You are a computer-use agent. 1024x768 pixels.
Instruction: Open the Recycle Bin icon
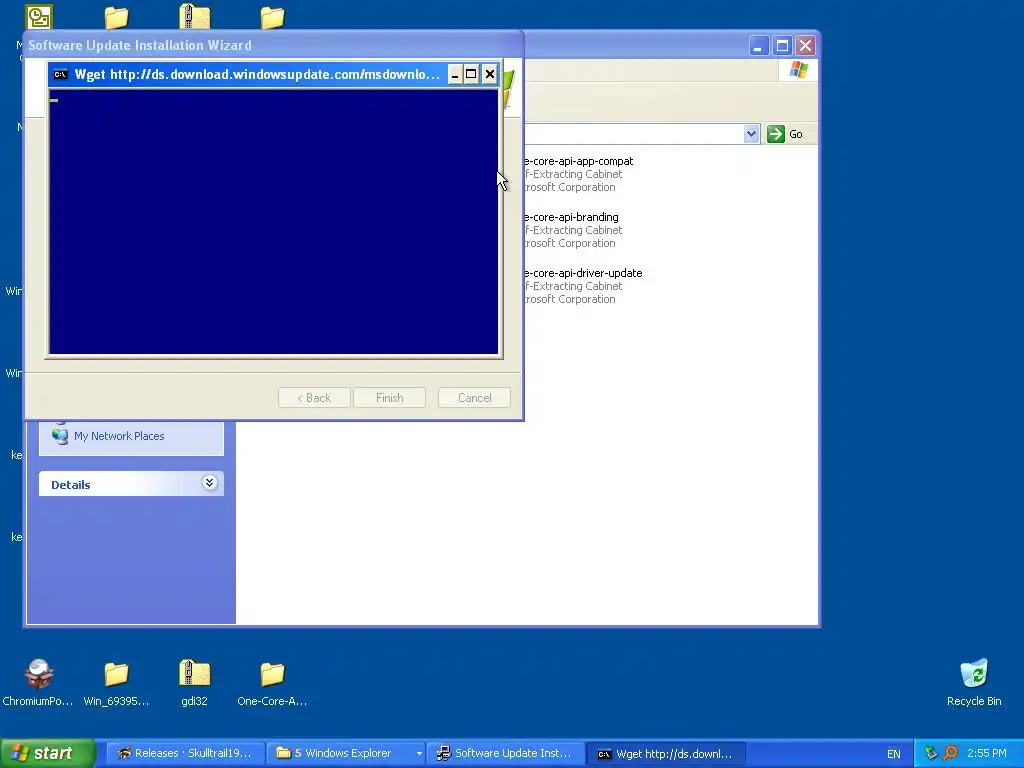[x=974, y=682]
